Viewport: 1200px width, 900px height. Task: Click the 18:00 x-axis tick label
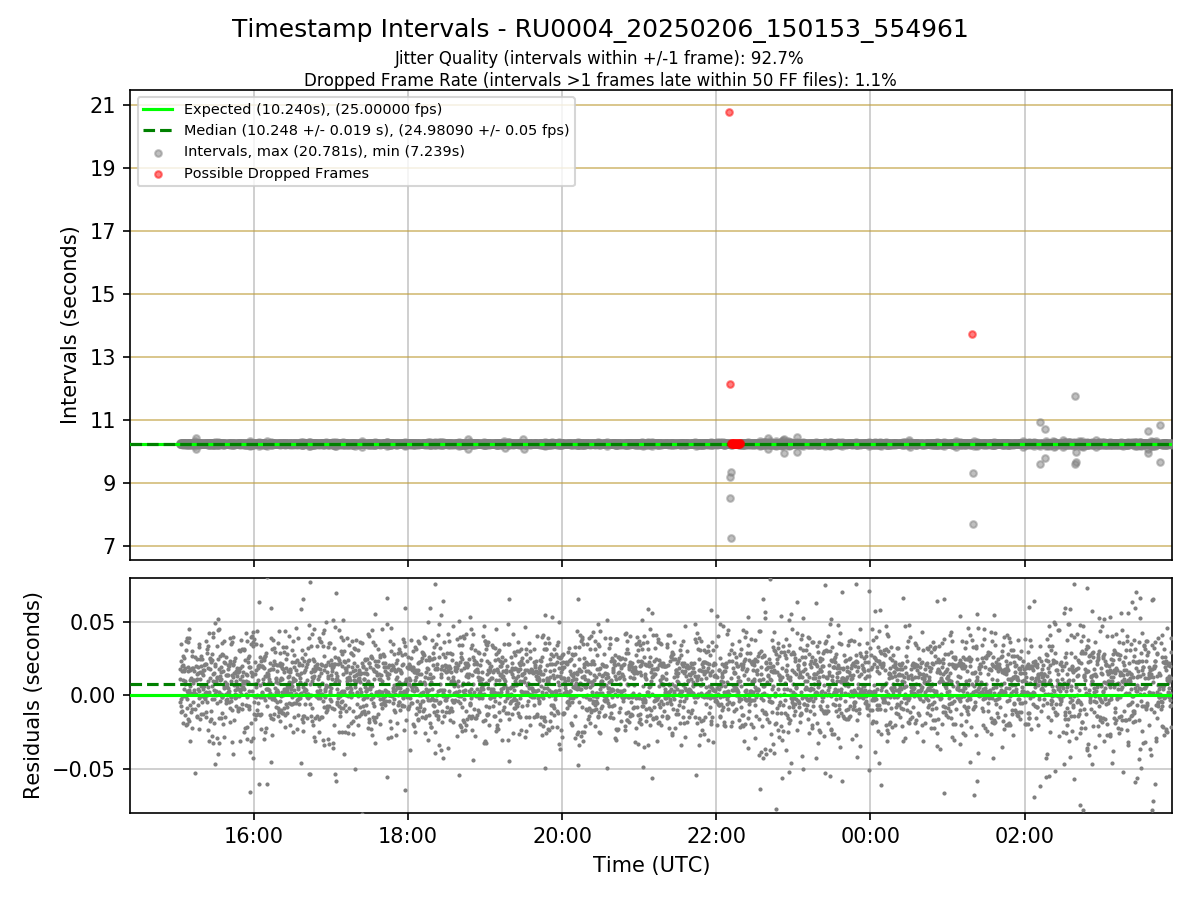[408, 835]
